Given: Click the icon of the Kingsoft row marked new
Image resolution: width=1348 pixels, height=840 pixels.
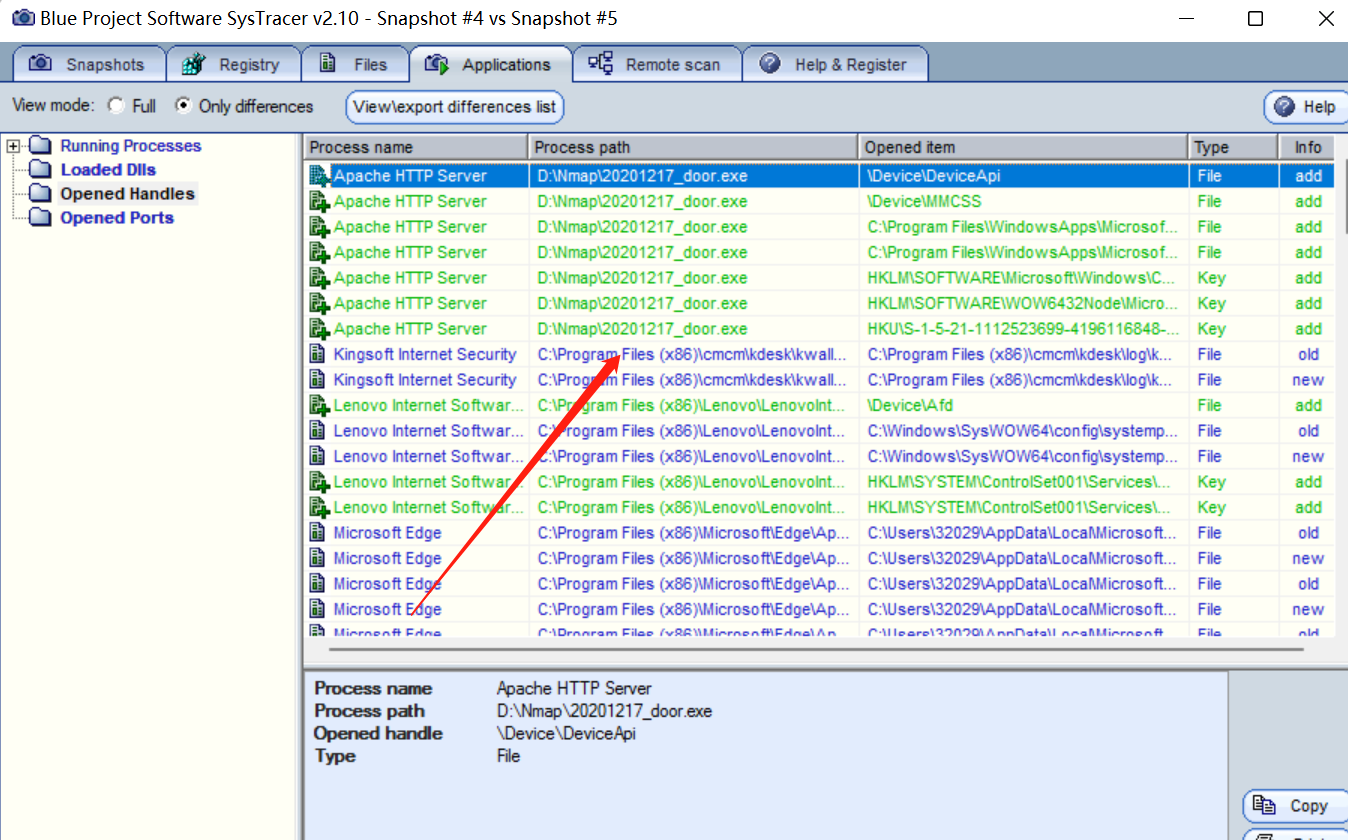Looking at the screenshot, I should [317, 380].
